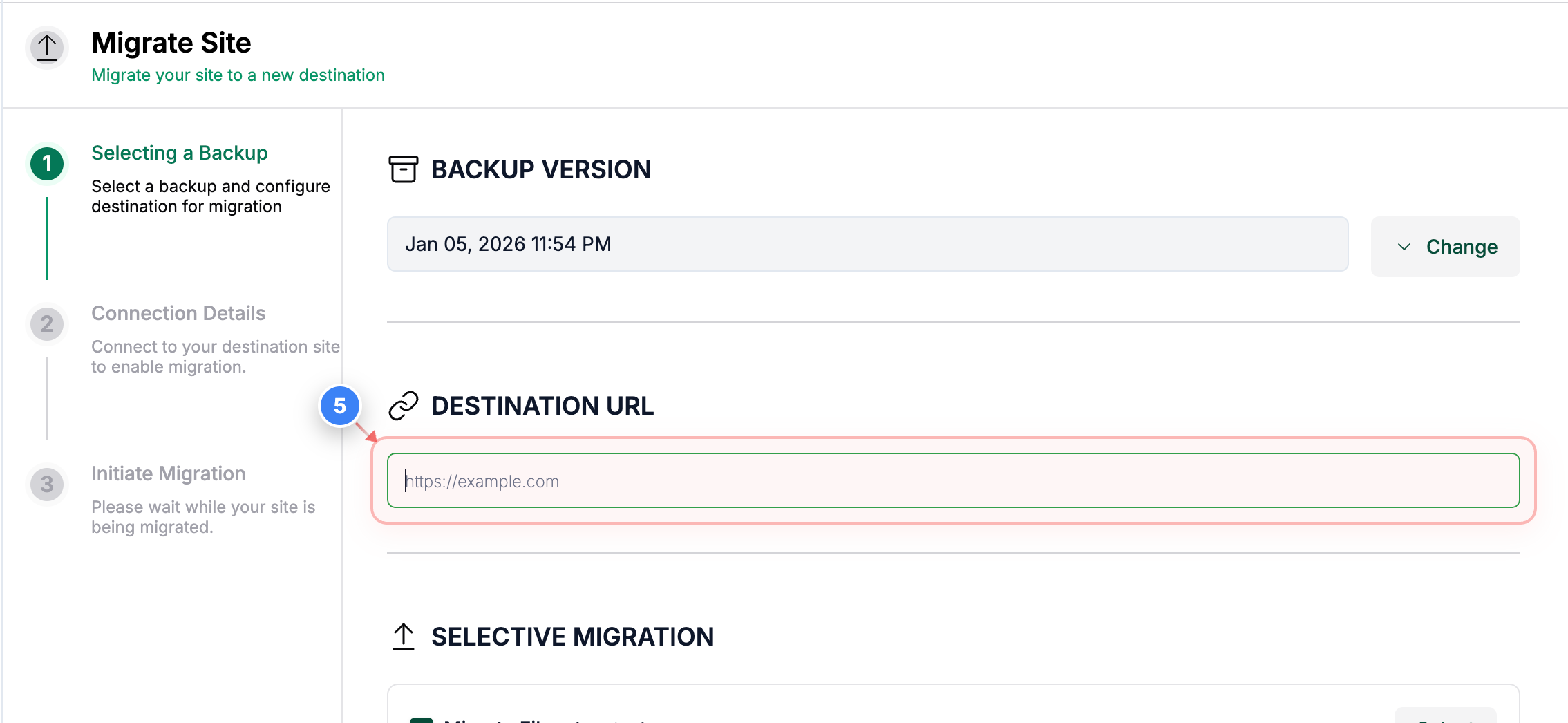The height and width of the screenshot is (723, 1568).
Task: Go to the Selecting a Backup step
Action: coord(180,153)
